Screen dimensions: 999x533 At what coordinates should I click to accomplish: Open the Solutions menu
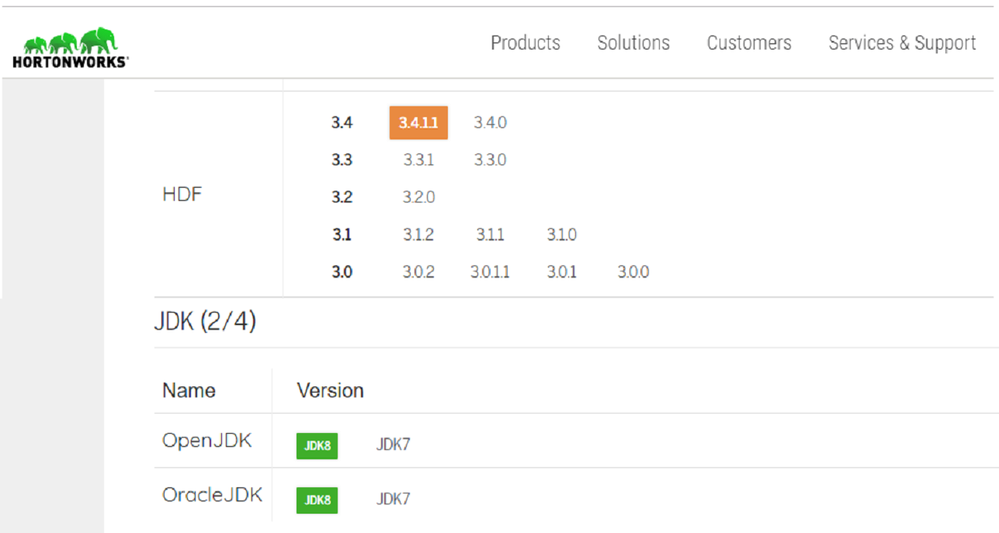click(x=633, y=43)
